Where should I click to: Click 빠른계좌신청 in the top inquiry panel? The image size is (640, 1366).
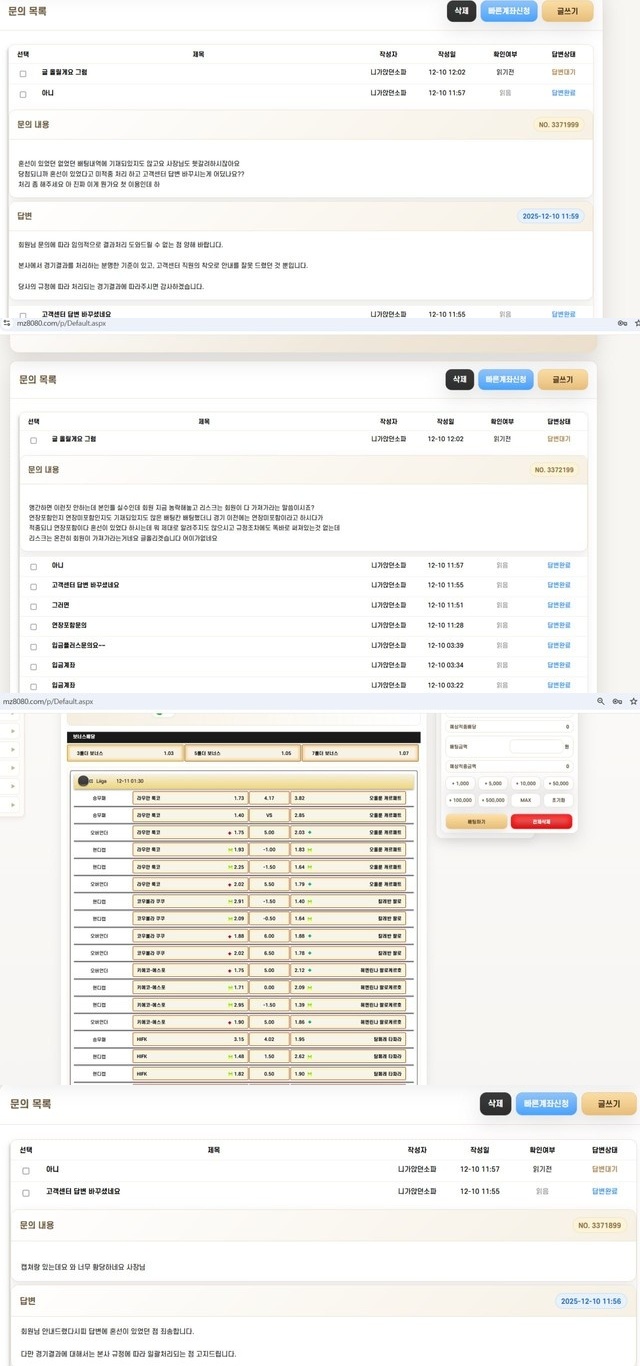click(510, 11)
